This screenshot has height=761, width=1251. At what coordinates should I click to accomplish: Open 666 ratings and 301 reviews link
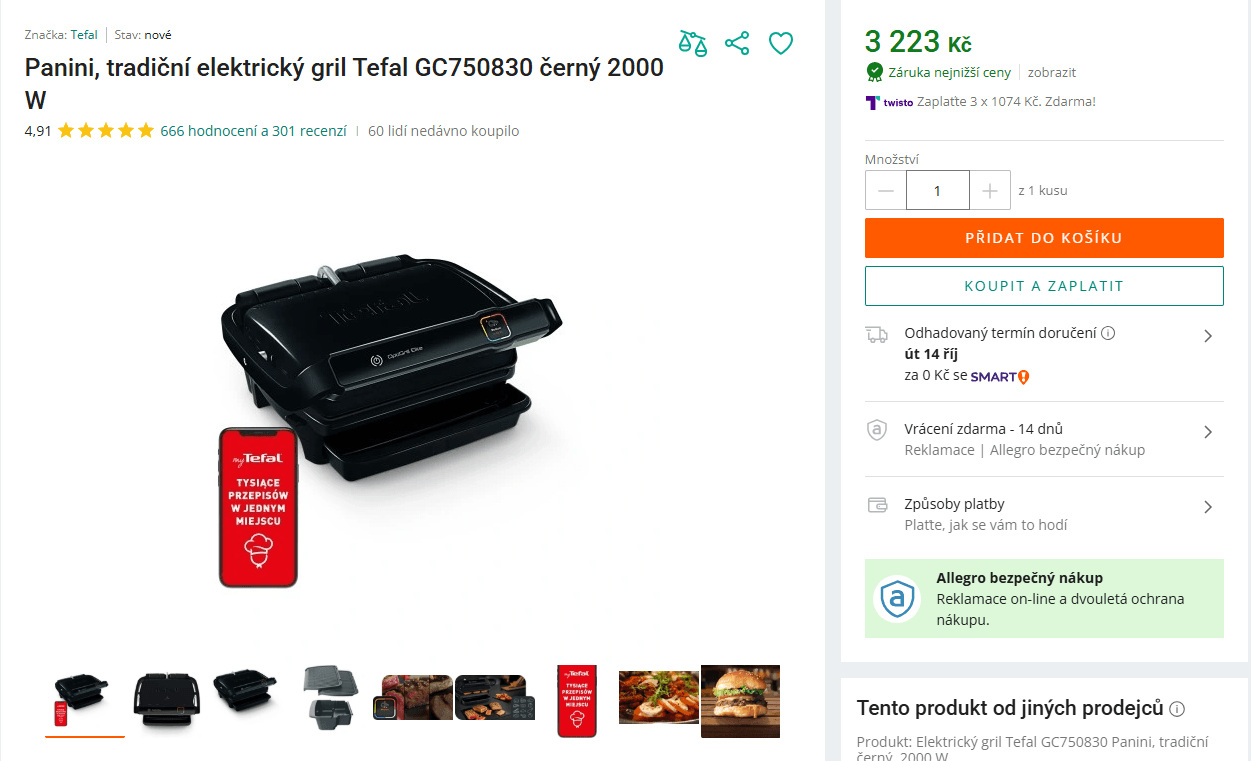click(x=253, y=131)
